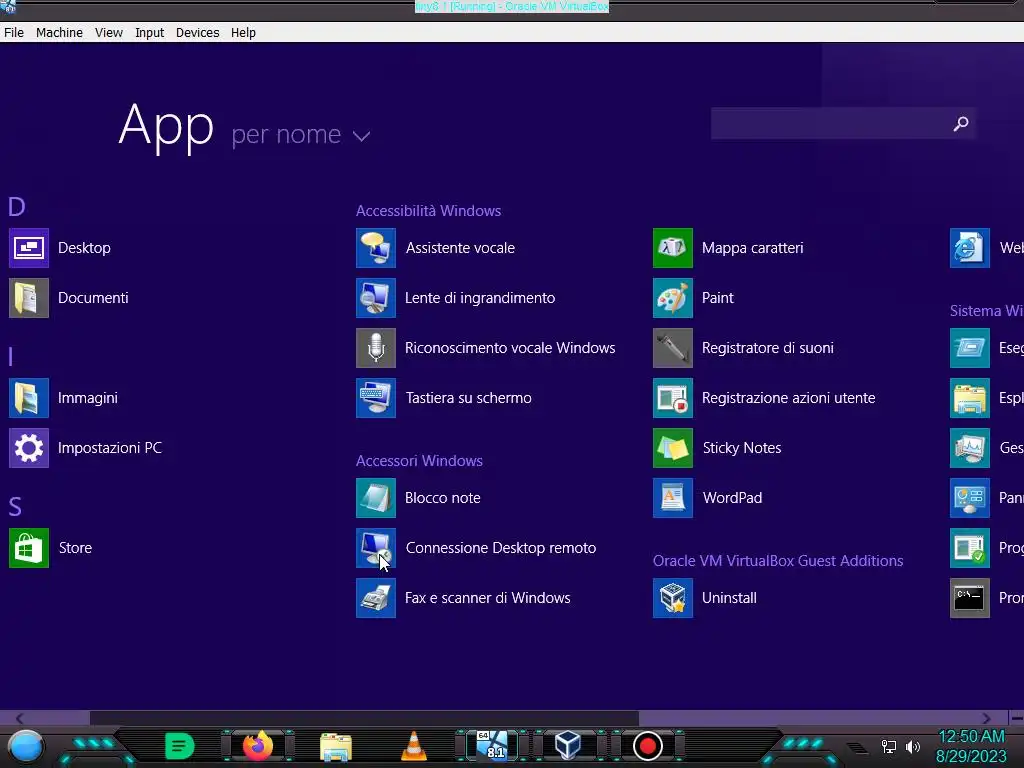Click the scrollbar right arrow
Screen dimensions: 1024x768
pos(986,718)
